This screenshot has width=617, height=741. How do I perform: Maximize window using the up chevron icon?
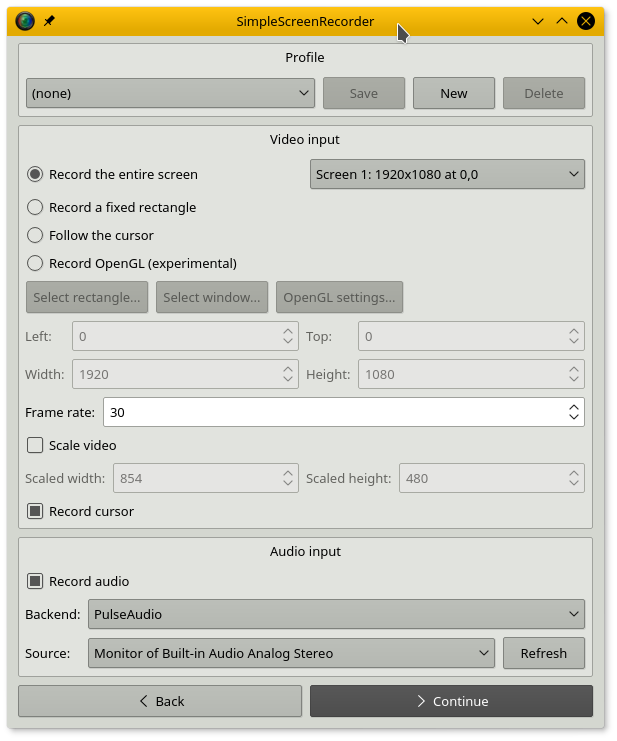click(x=562, y=21)
